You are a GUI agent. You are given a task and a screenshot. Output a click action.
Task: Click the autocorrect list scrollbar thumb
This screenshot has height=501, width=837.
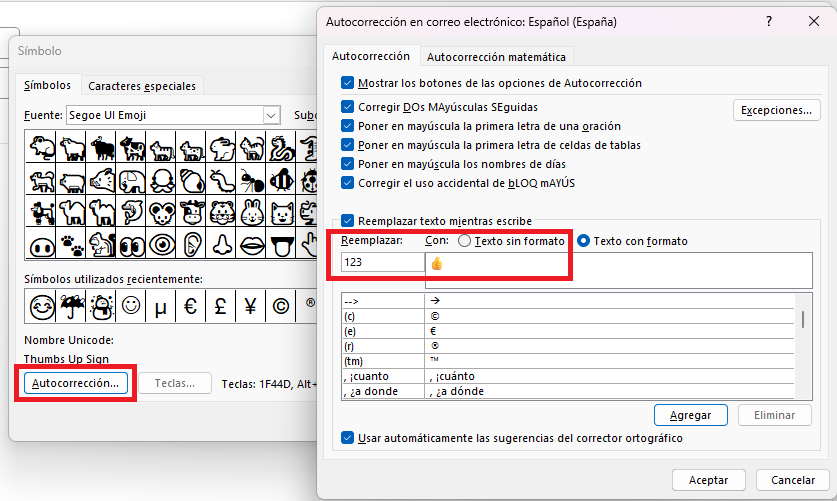tap(803, 319)
